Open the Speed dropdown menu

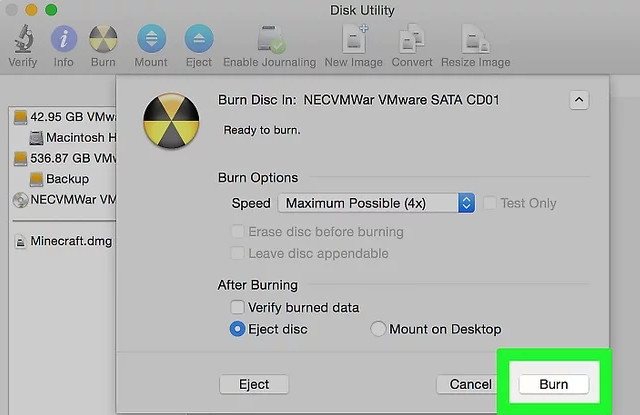click(x=376, y=203)
